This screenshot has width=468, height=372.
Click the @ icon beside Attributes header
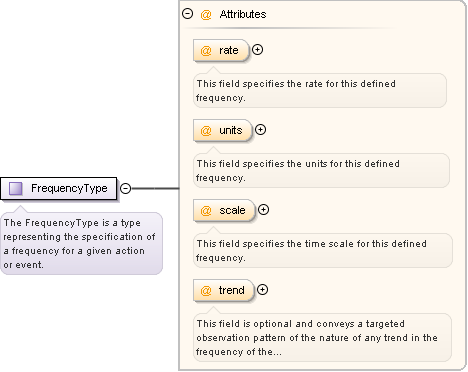click(206, 15)
